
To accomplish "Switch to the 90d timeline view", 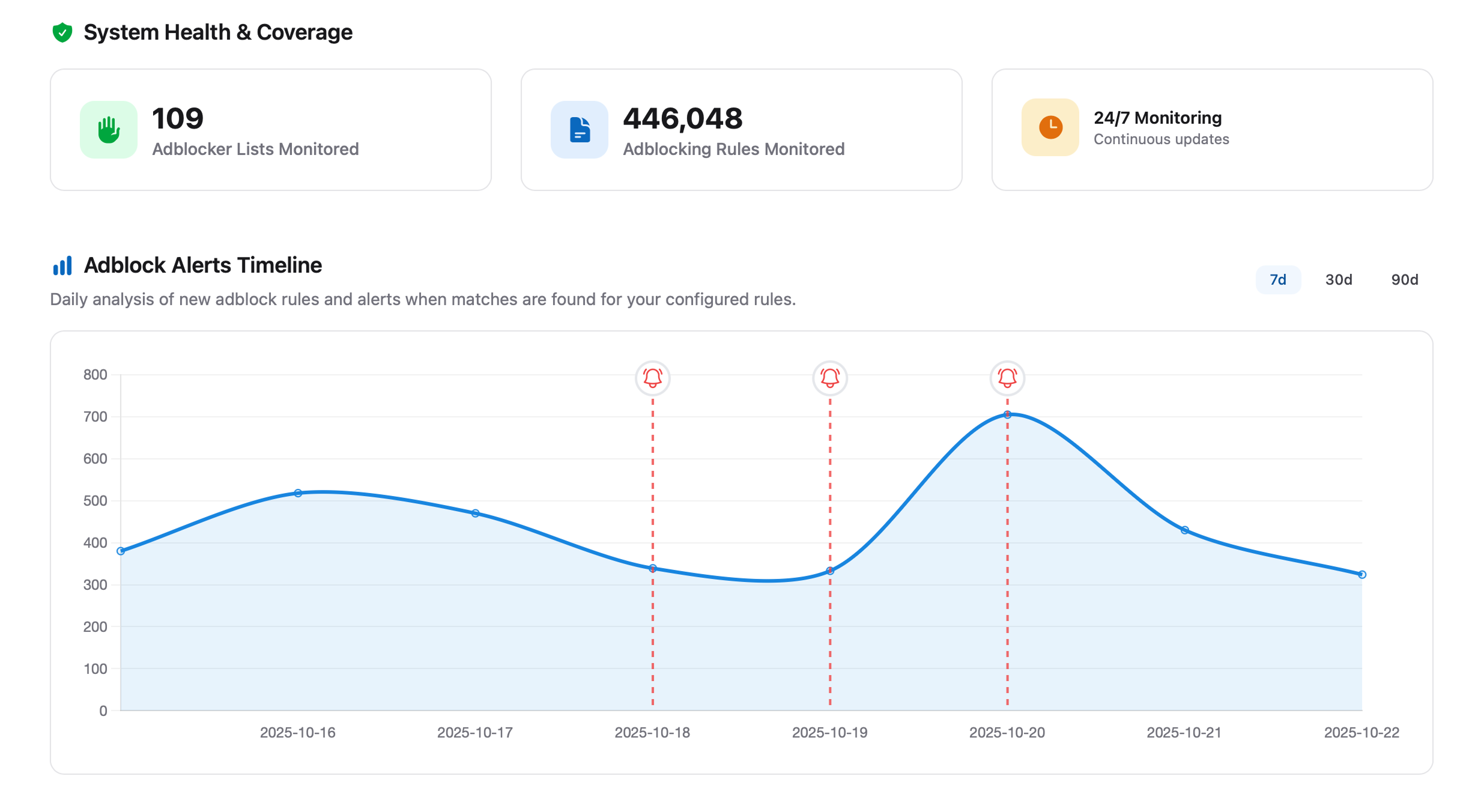I will (1405, 279).
